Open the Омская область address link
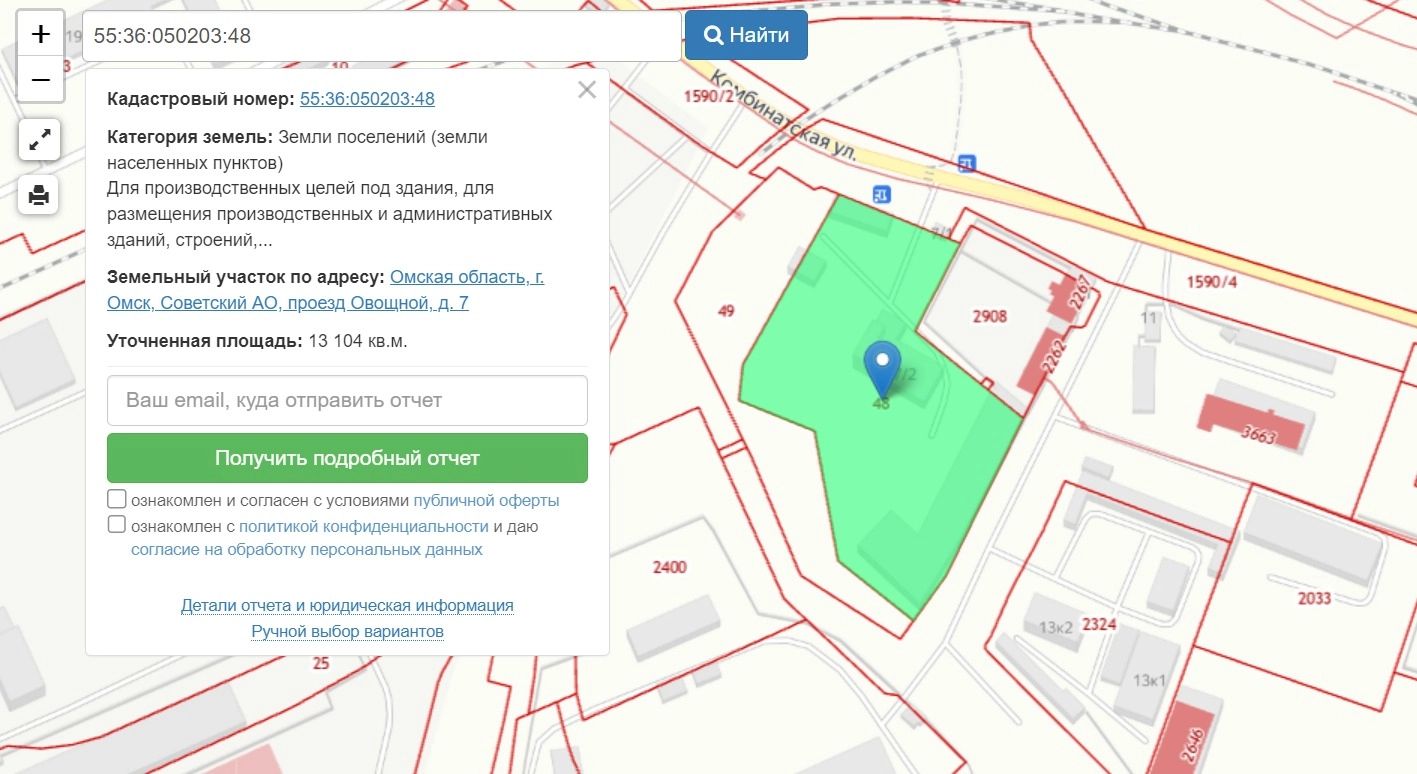 (x=466, y=277)
